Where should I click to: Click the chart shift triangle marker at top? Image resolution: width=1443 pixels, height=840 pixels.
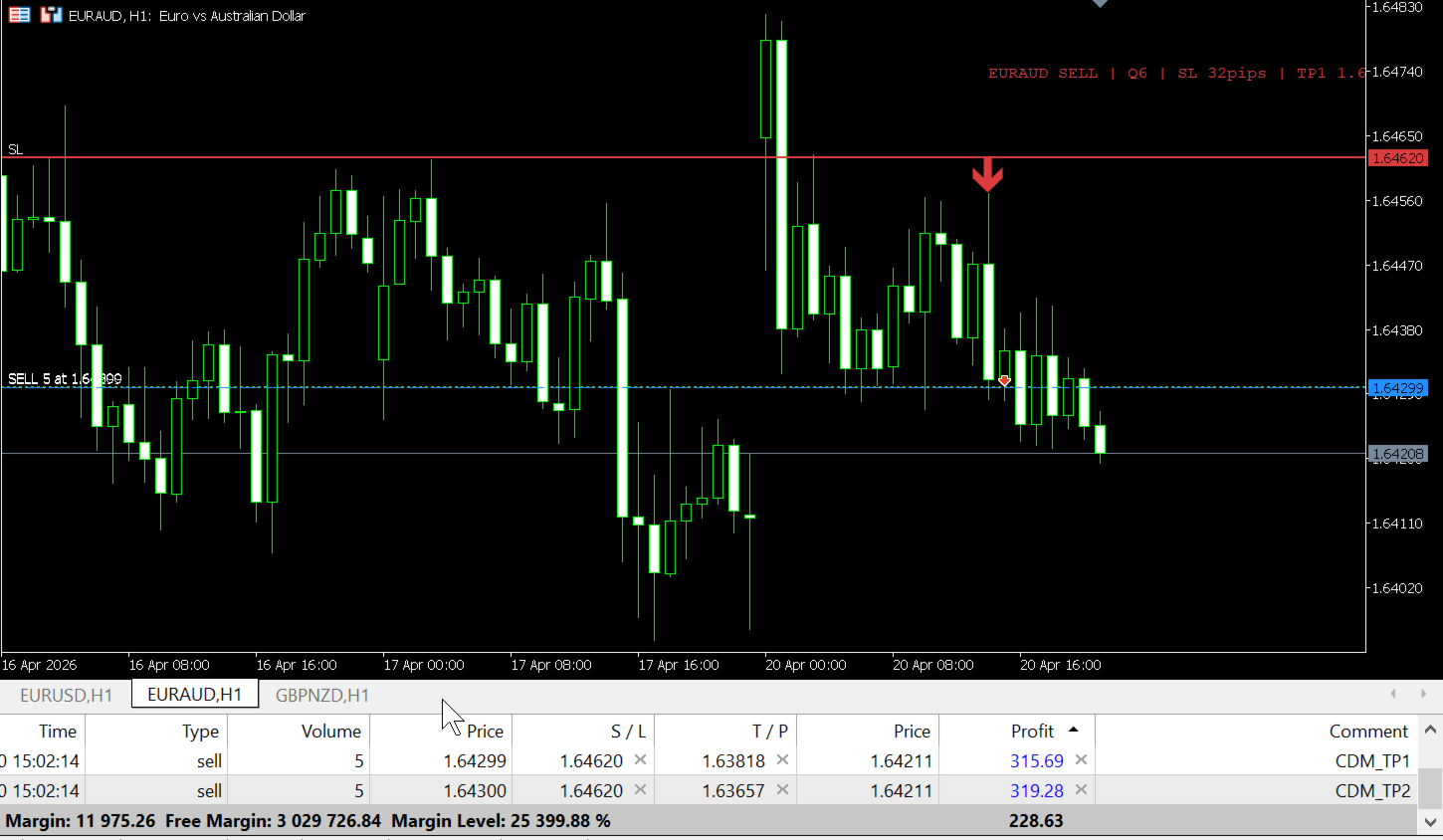(x=1100, y=4)
